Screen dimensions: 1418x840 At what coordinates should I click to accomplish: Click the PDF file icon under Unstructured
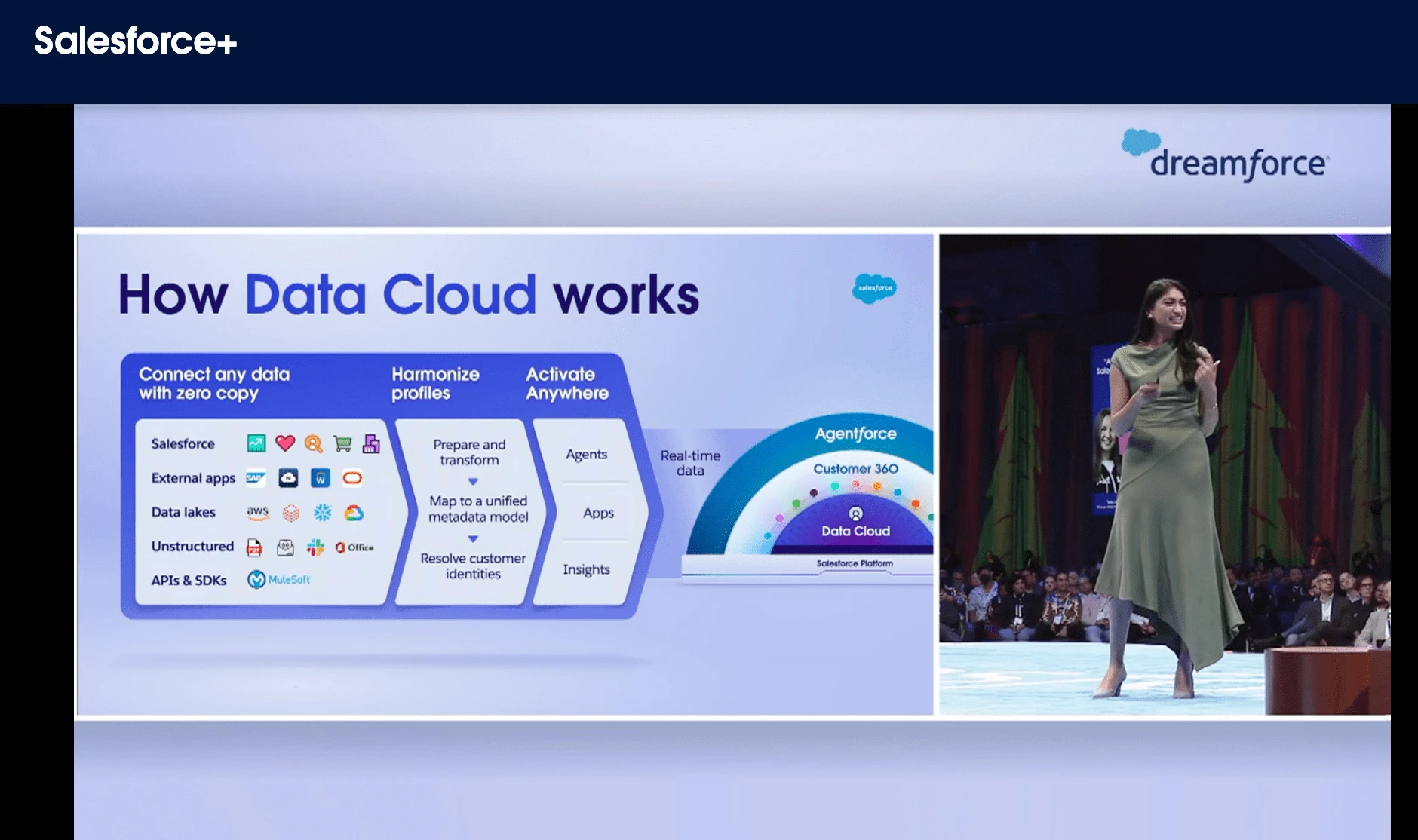[x=253, y=547]
